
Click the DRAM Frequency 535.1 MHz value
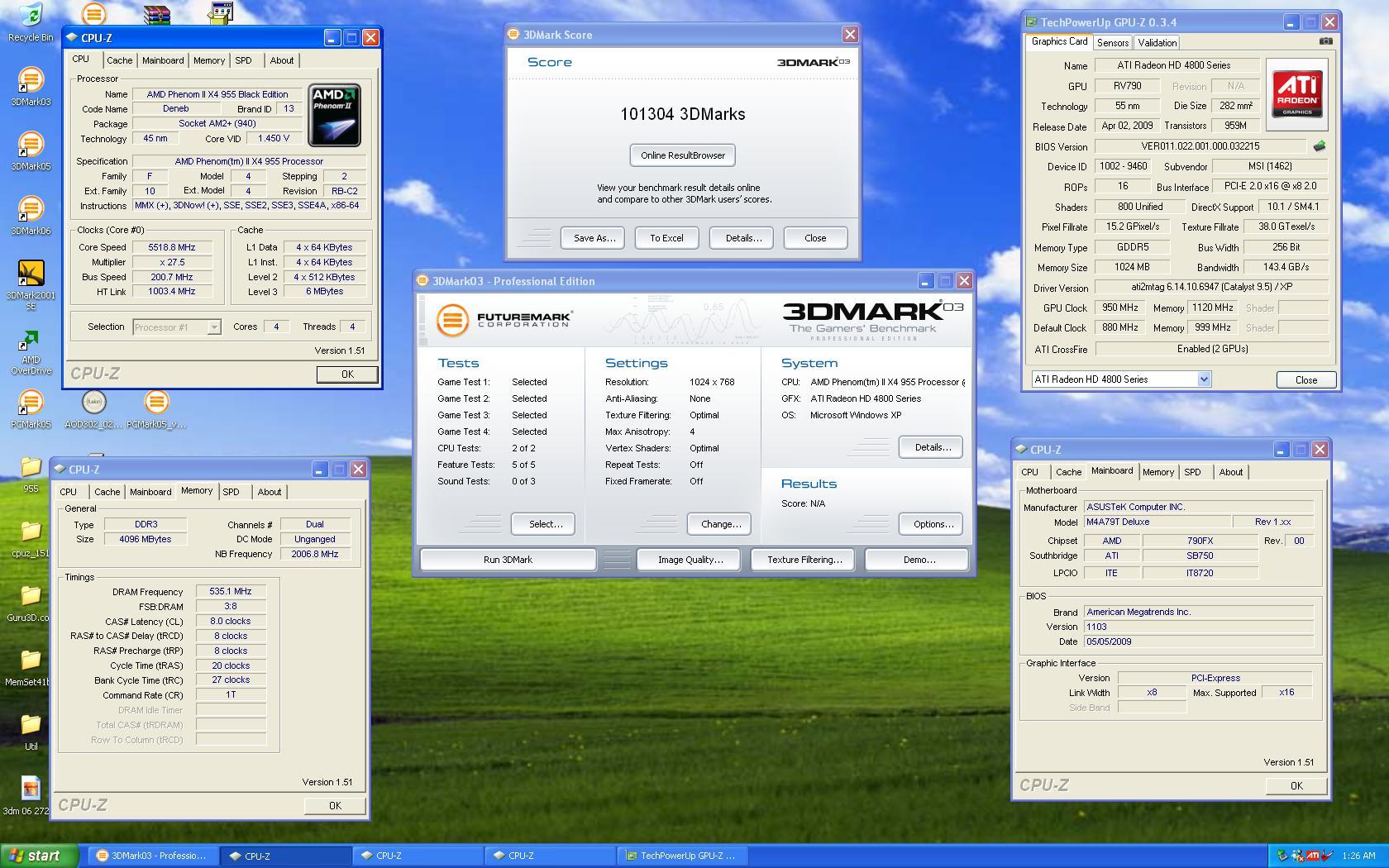click(231, 592)
